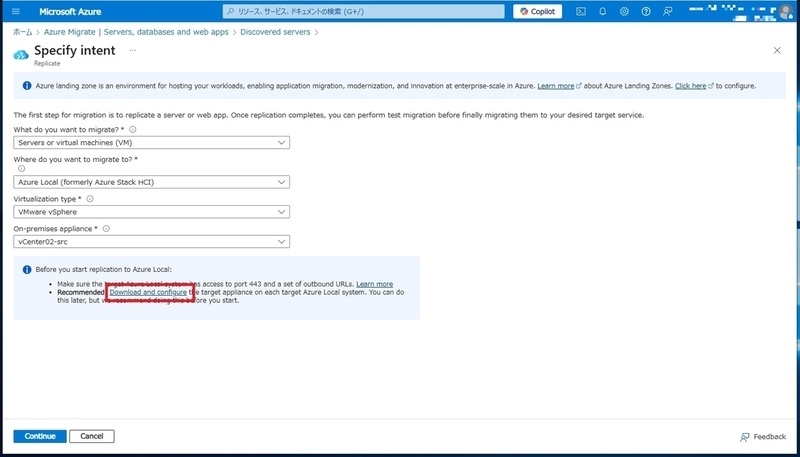Click the Microsoft Azure home logo text
This screenshot has height=457, width=800.
click(70, 12)
